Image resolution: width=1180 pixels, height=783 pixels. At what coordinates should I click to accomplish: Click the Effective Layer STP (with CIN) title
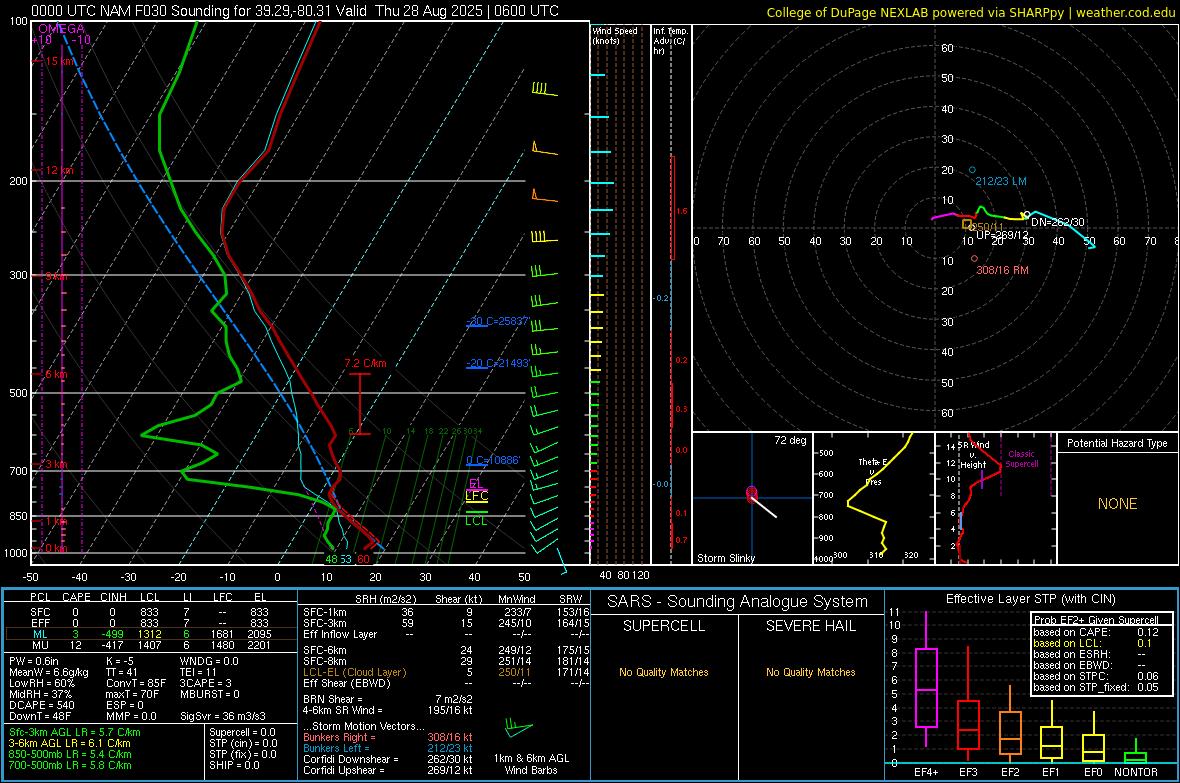point(1030,599)
